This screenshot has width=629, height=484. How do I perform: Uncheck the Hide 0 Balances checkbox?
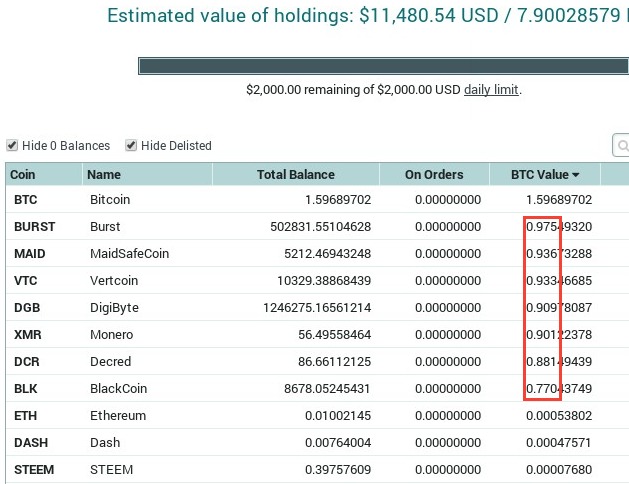(12, 145)
